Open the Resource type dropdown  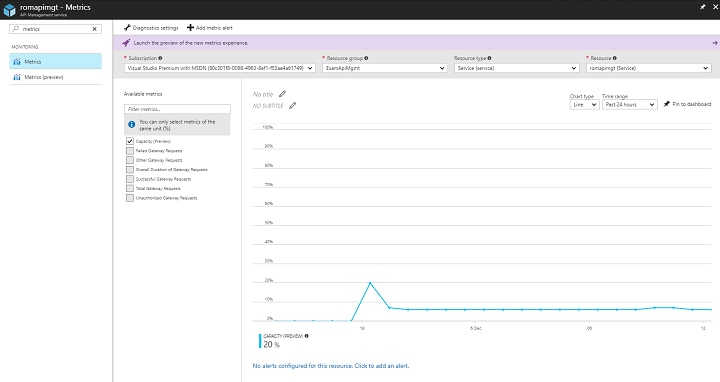point(517,68)
